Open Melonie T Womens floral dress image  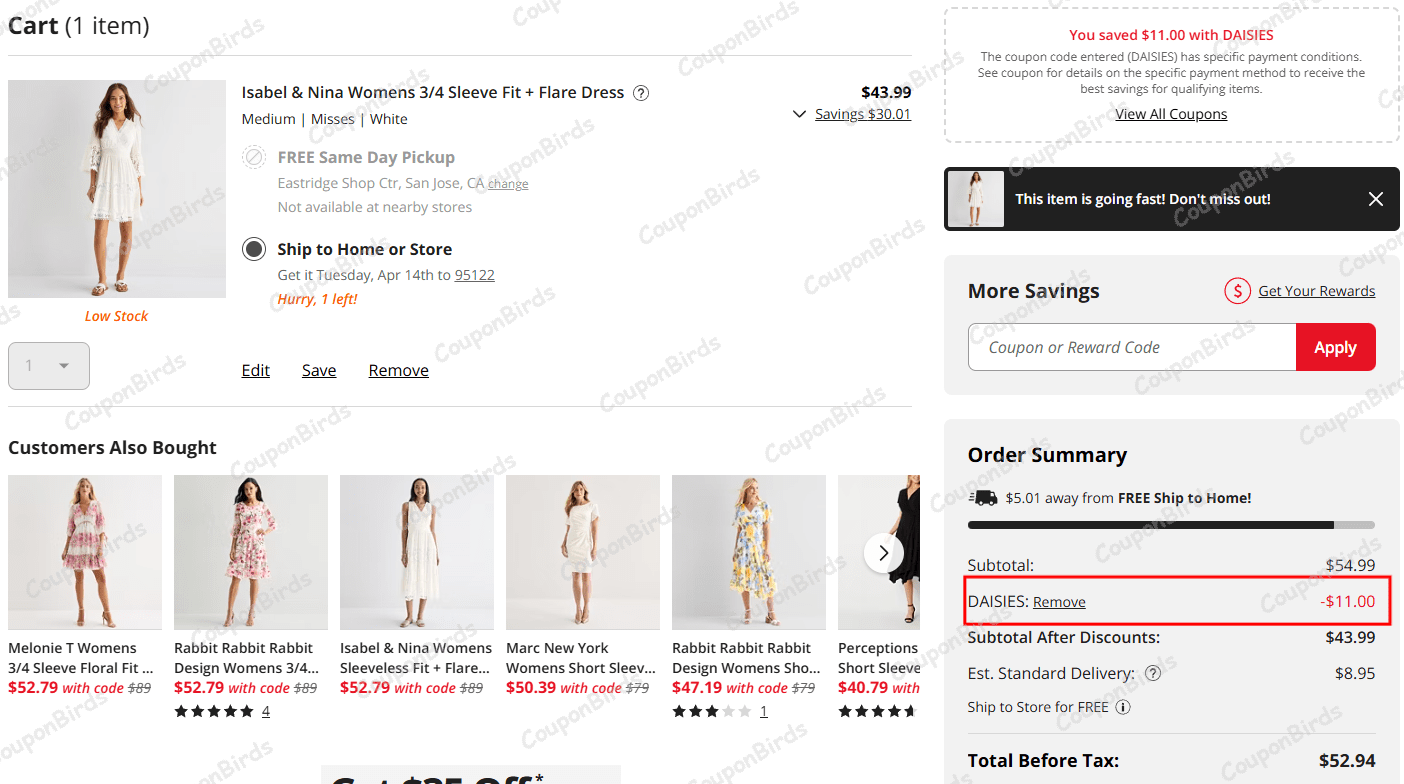click(x=85, y=552)
